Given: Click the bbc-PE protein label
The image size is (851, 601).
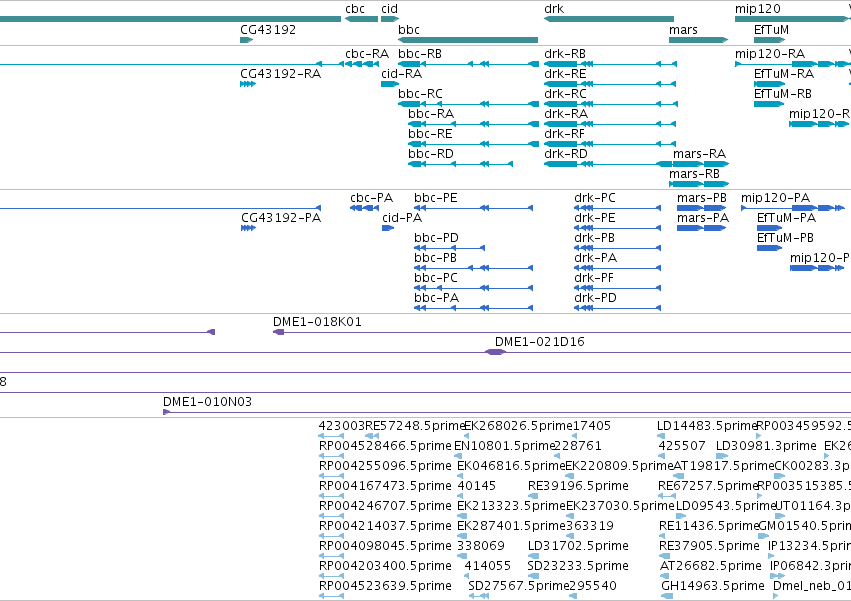Looking at the screenshot, I should pyautogui.click(x=435, y=198).
